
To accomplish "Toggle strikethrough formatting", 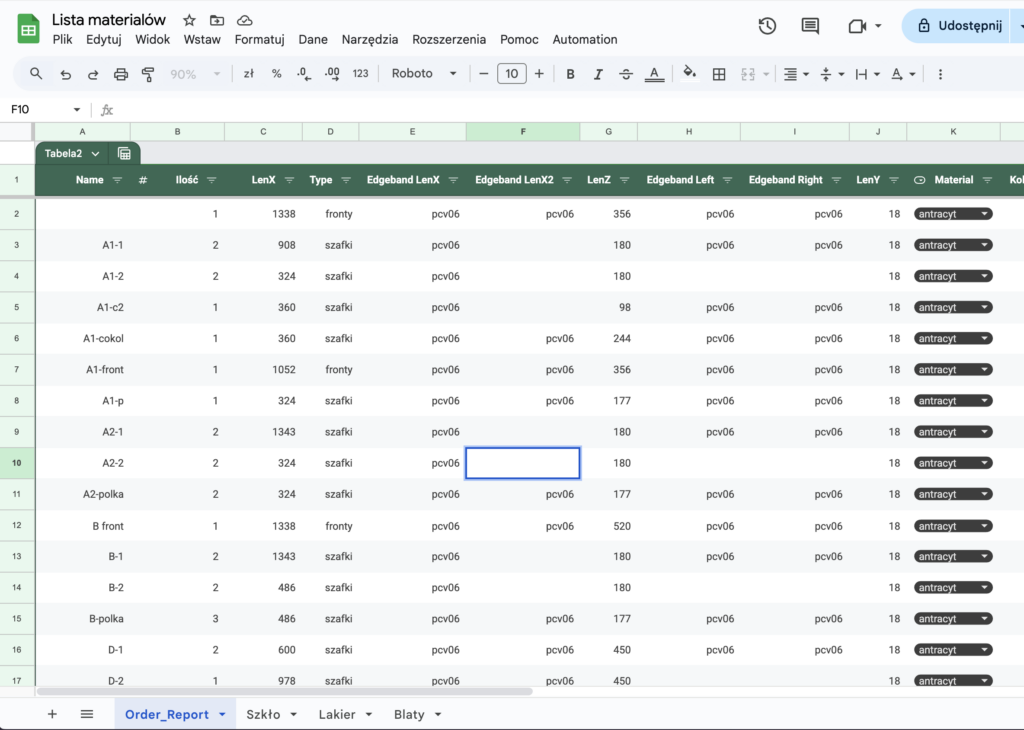I will click(626, 74).
